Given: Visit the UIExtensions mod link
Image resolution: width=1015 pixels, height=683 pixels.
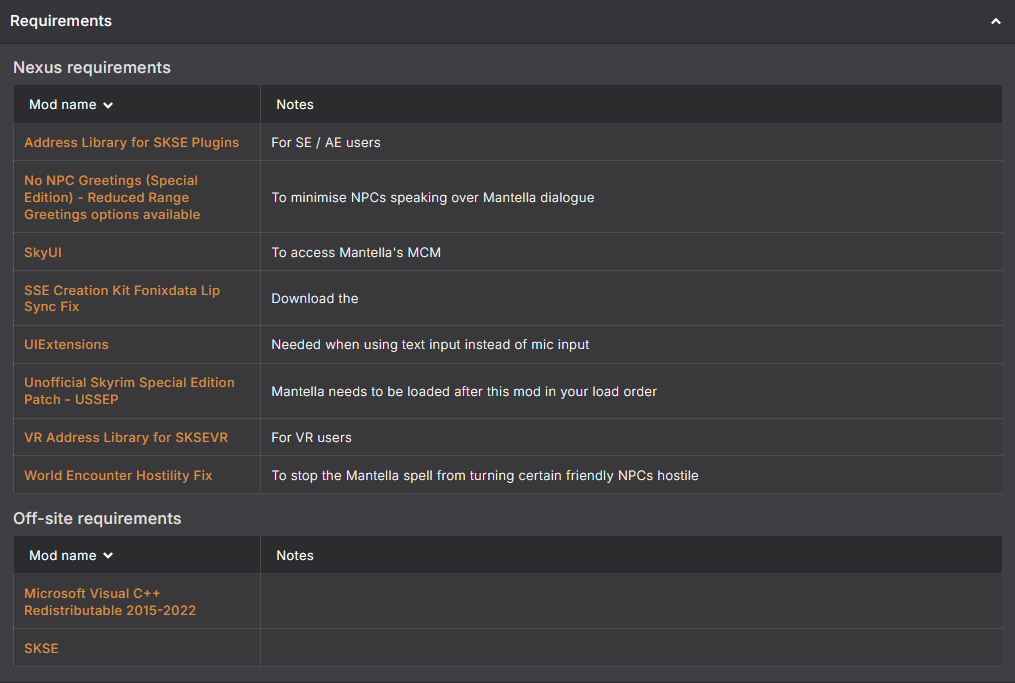Looking at the screenshot, I should pyautogui.click(x=66, y=344).
